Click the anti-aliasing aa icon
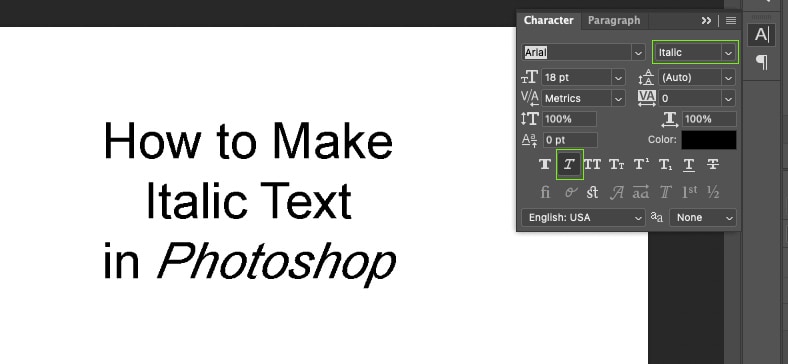Viewport: 788px width, 364px height. point(657,217)
